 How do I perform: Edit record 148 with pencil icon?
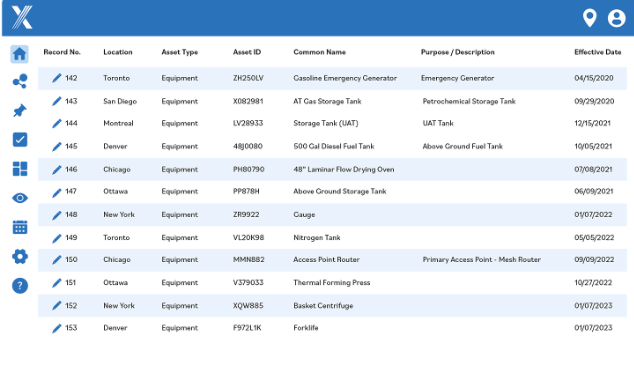click(x=57, y=215)
